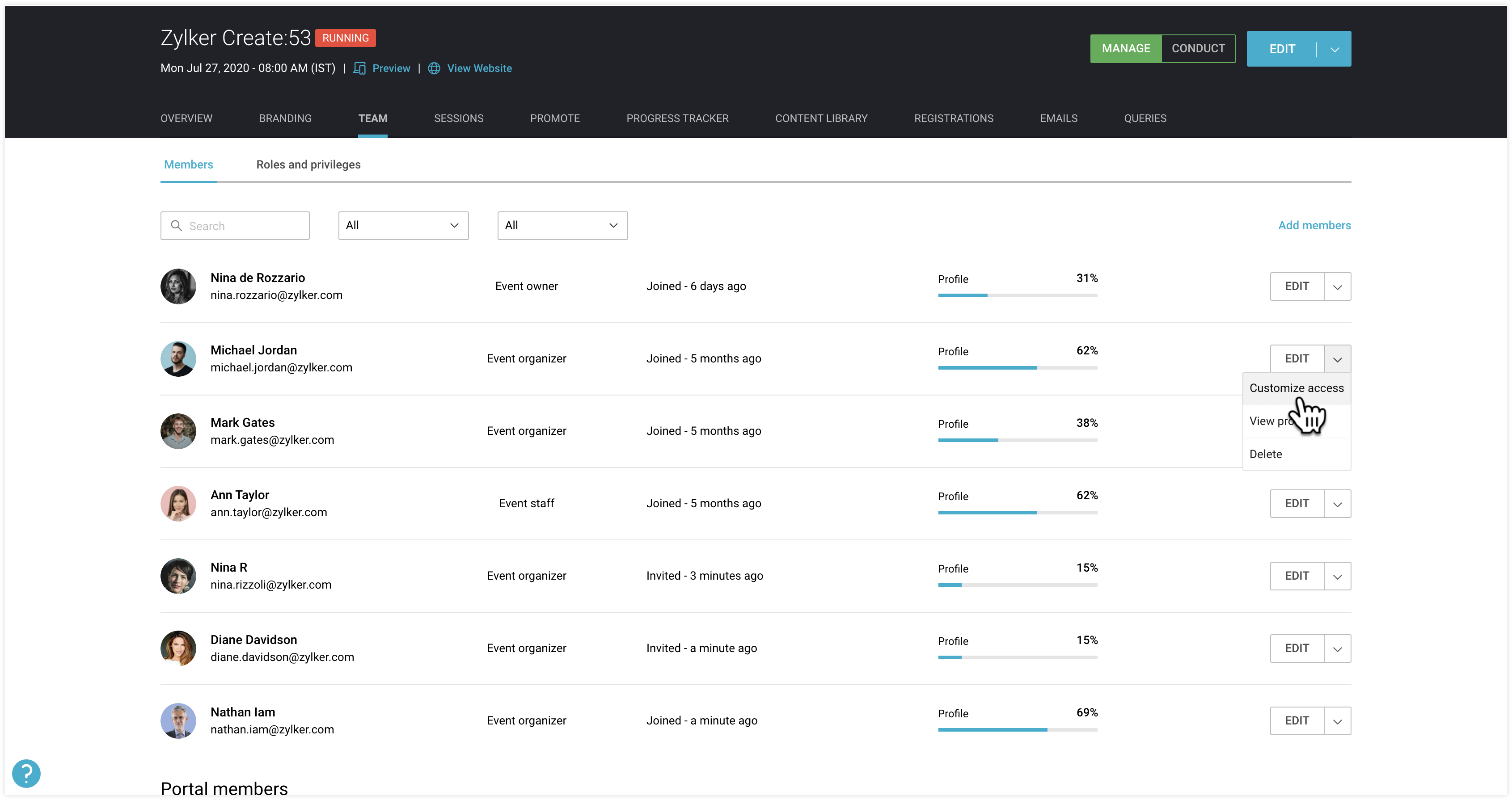This screenshot has width=1512, height=800.
Task: Click EDIT button for Diane Davidson
Action: click(1297, 648)
